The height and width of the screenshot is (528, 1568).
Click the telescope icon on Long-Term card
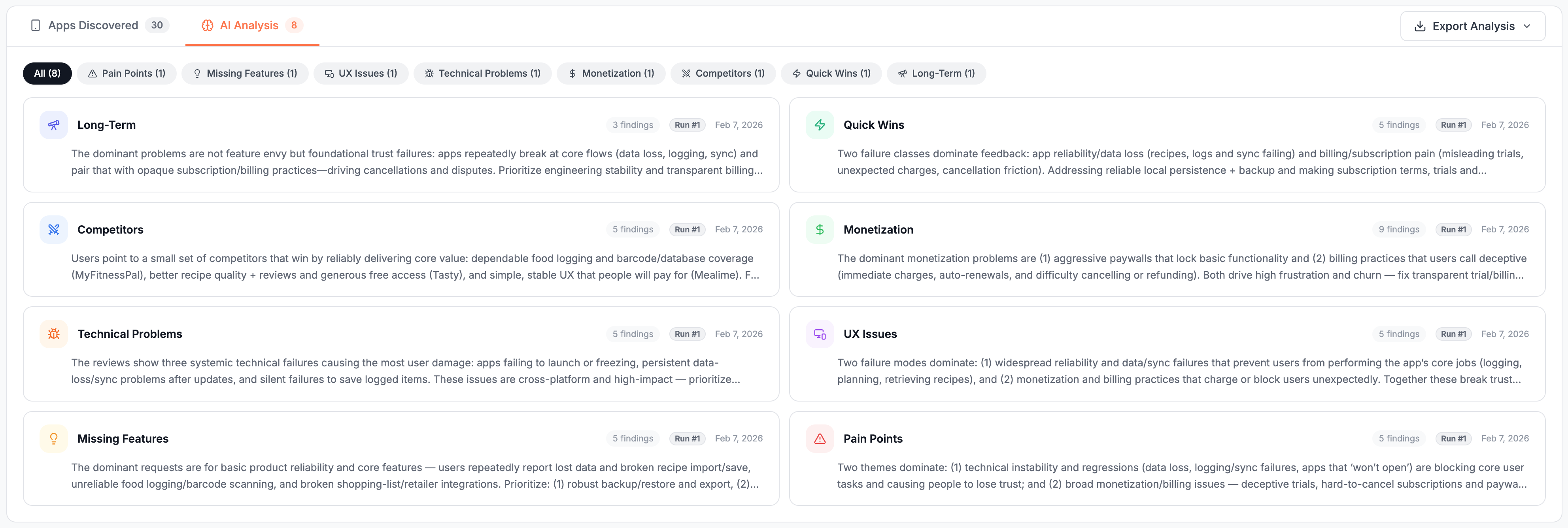tap(53, 125)
